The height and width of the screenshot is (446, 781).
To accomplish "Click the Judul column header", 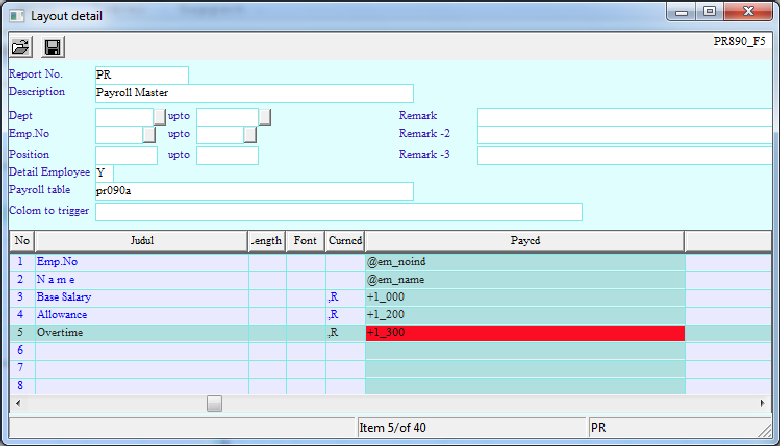I will pos(142,241).
